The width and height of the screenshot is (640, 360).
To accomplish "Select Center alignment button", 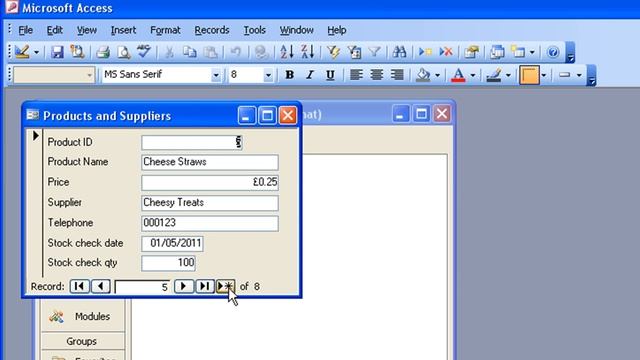I will coord(376,75).
